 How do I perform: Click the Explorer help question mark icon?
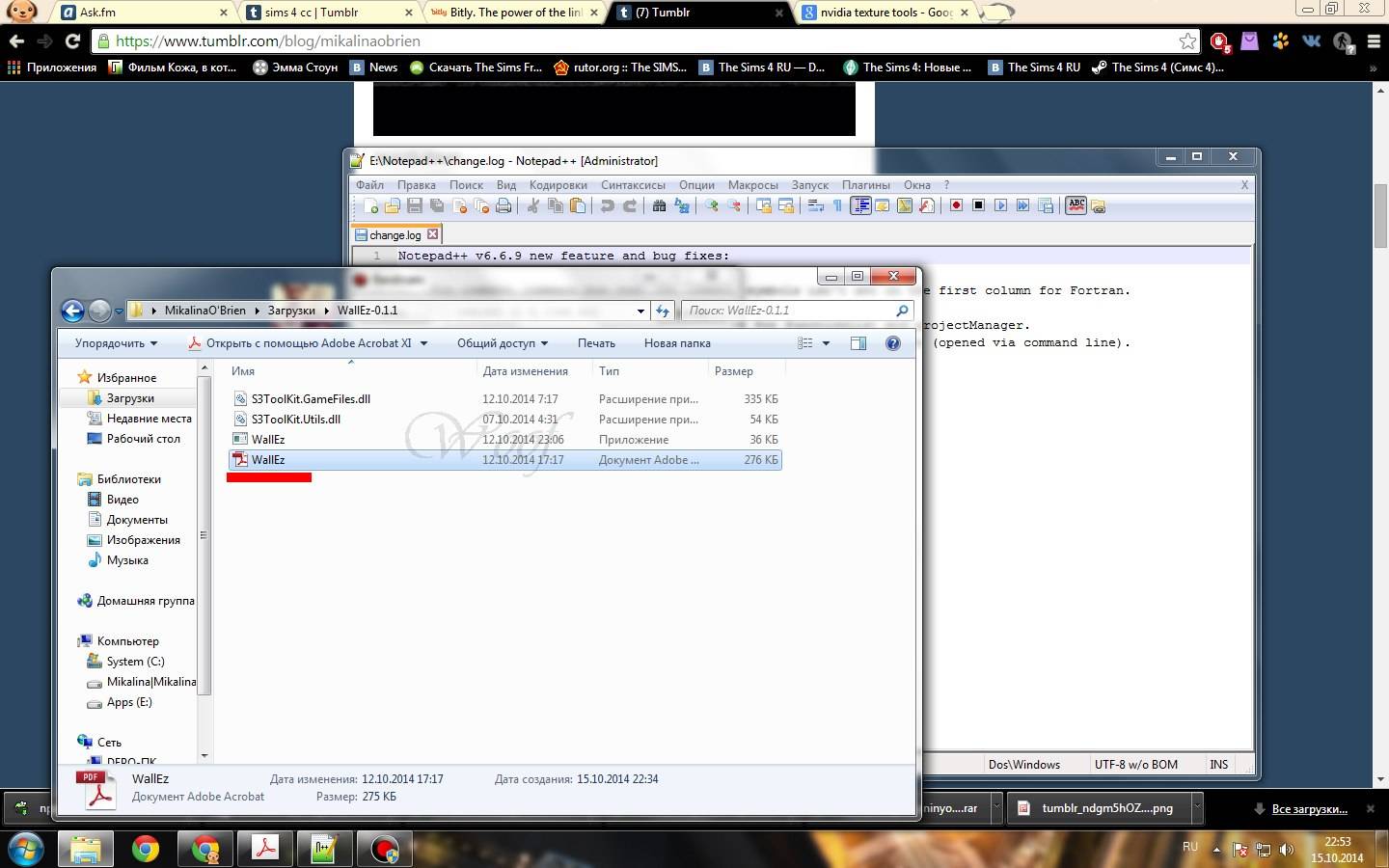tap(892, 343)
